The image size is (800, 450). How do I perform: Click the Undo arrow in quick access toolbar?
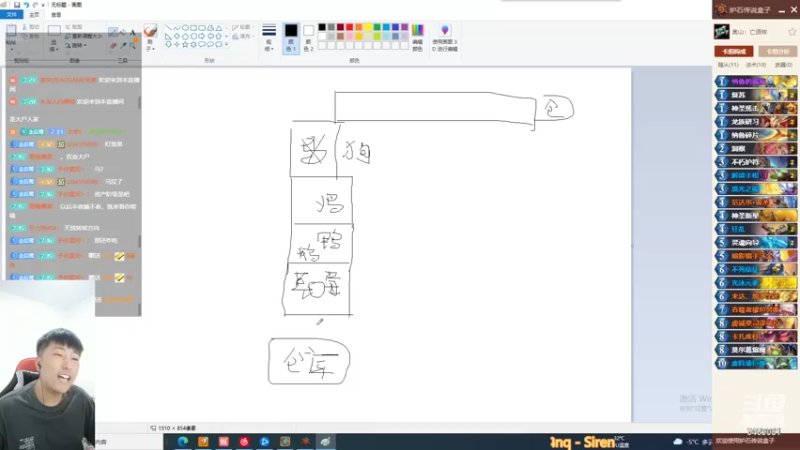pos(26,5)
